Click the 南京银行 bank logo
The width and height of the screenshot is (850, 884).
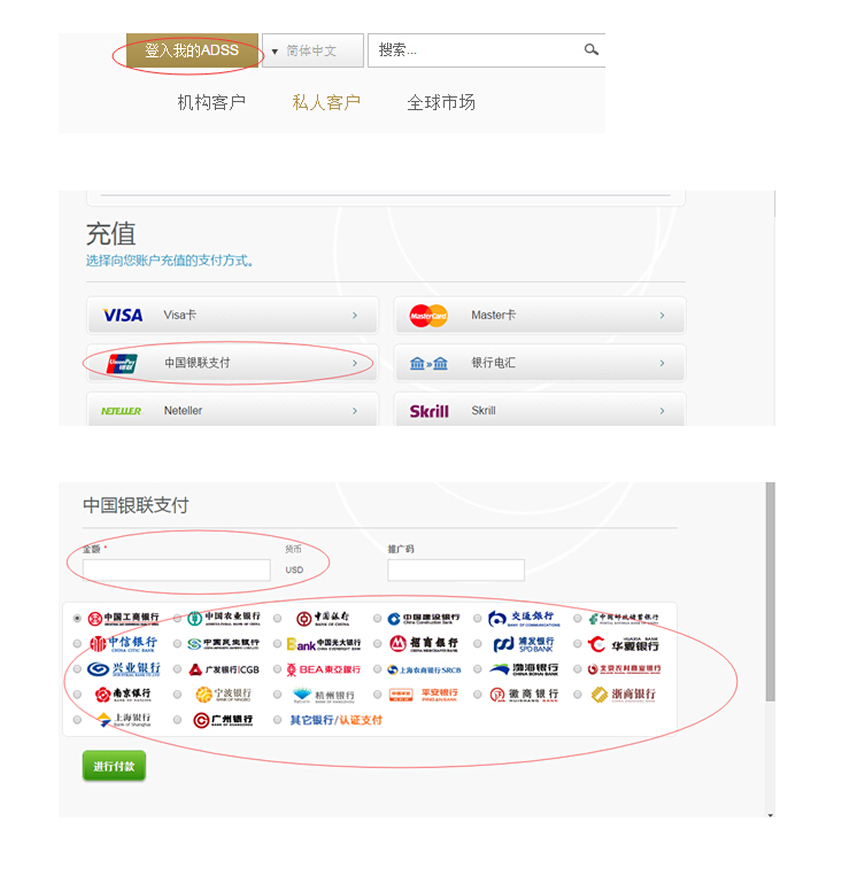pyautogui.click(x=123, y=695)
